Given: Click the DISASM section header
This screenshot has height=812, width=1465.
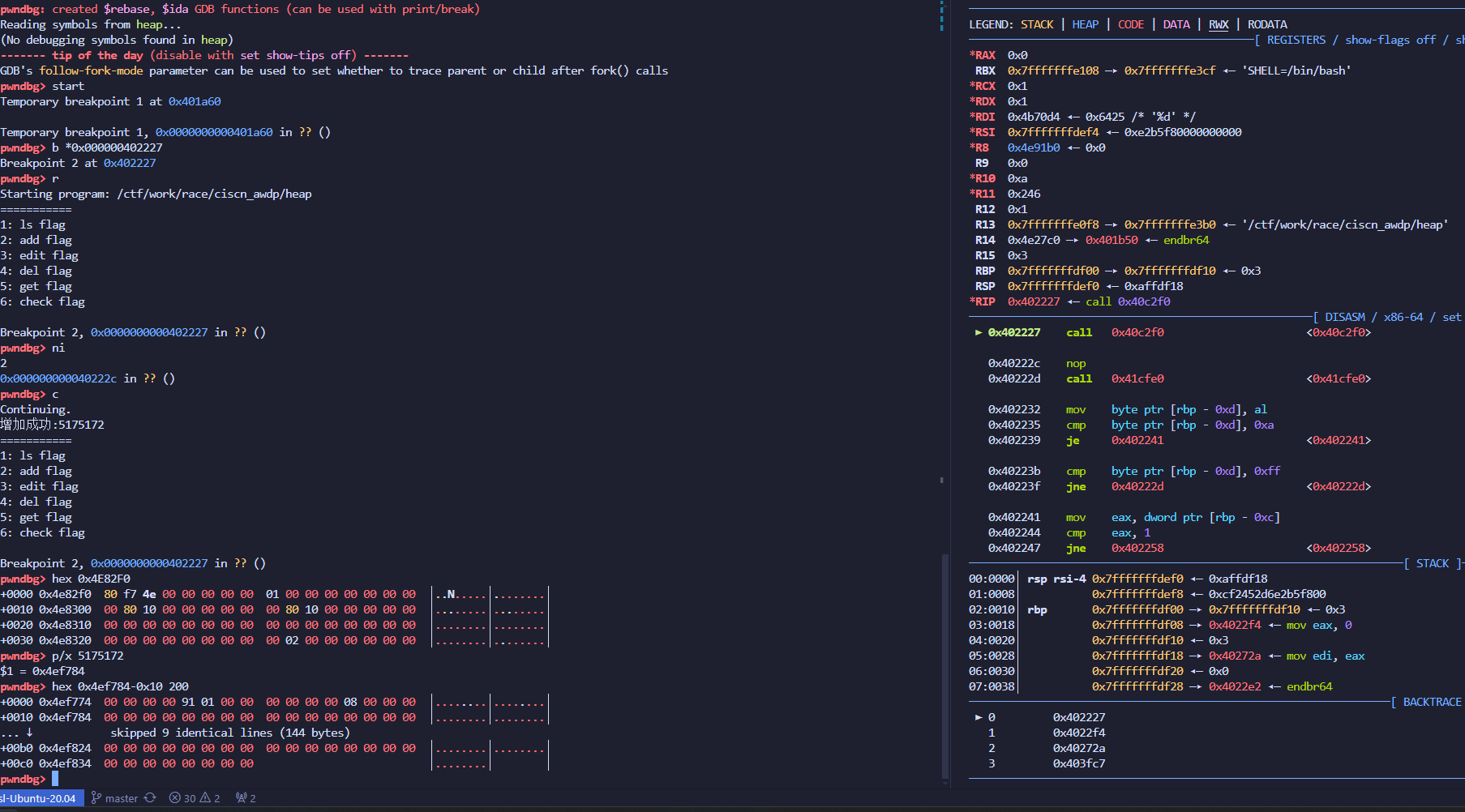Looking at the screenshot, I should pos(1345,317).
